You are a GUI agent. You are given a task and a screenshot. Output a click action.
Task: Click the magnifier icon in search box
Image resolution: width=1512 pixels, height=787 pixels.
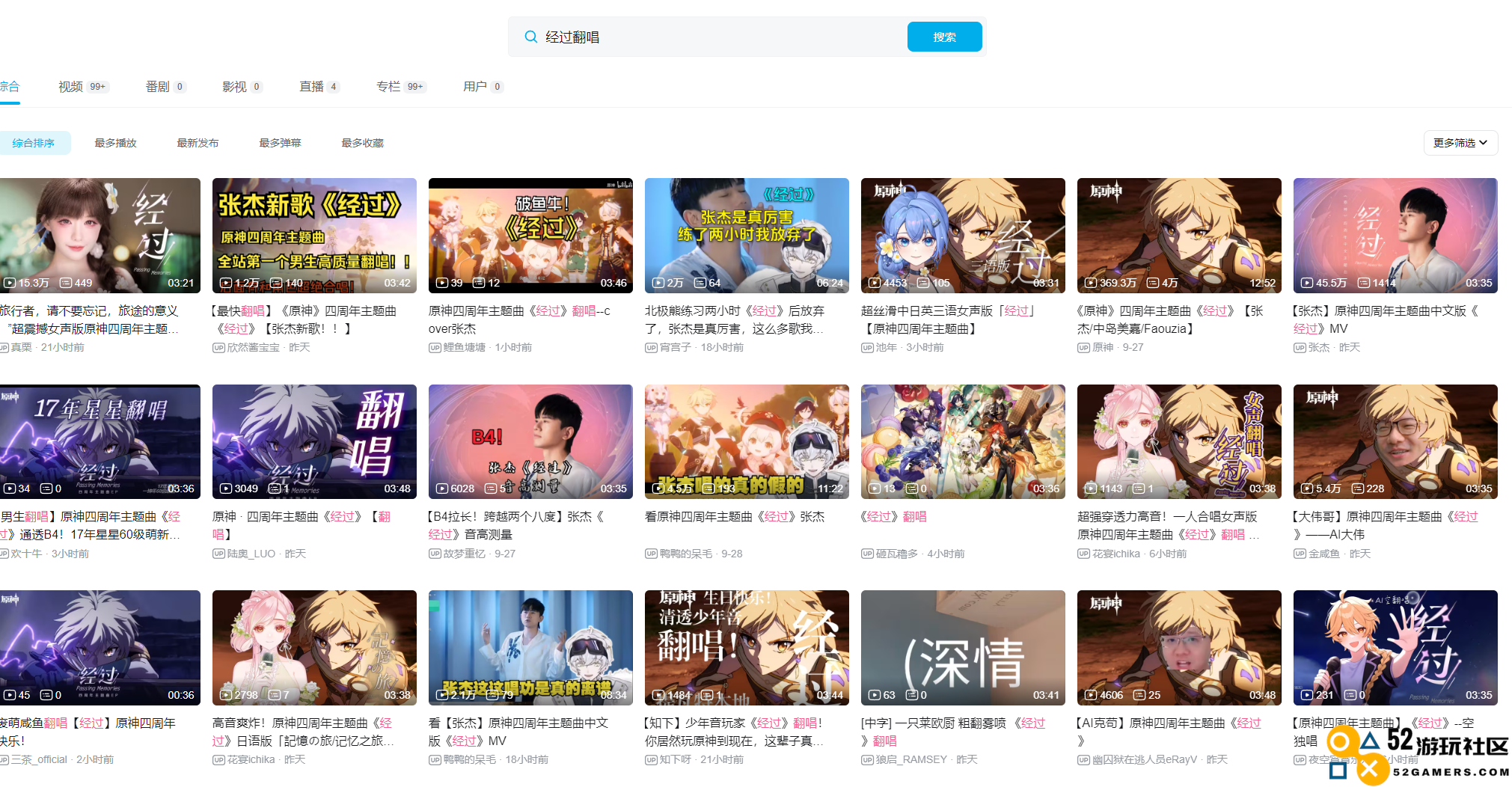click(x=530, y=37)
